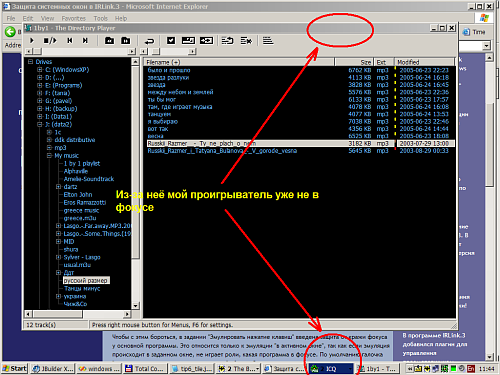Expand the E: (Programs) drive

click(x=40, y=85)
